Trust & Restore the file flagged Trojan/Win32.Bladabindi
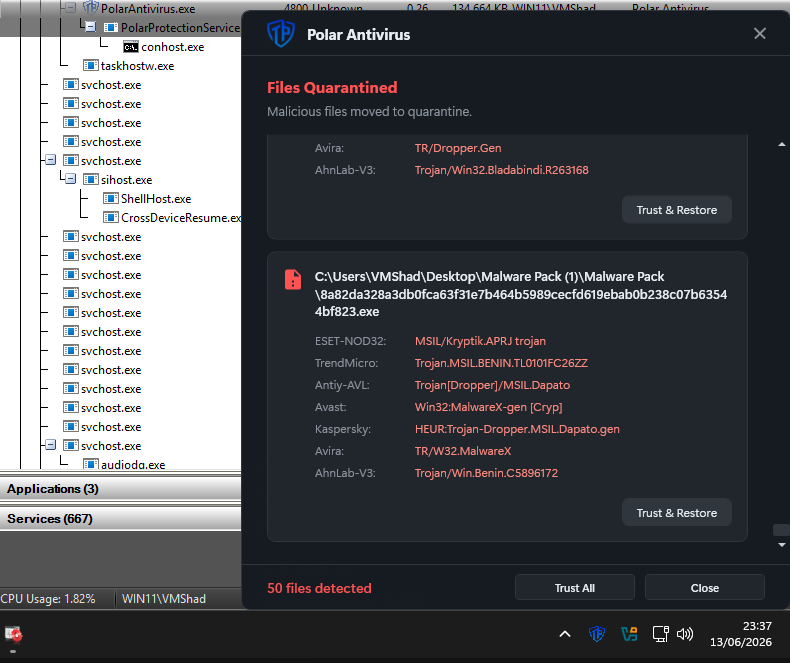The image size is (790, 663). [x=677, y=210]
